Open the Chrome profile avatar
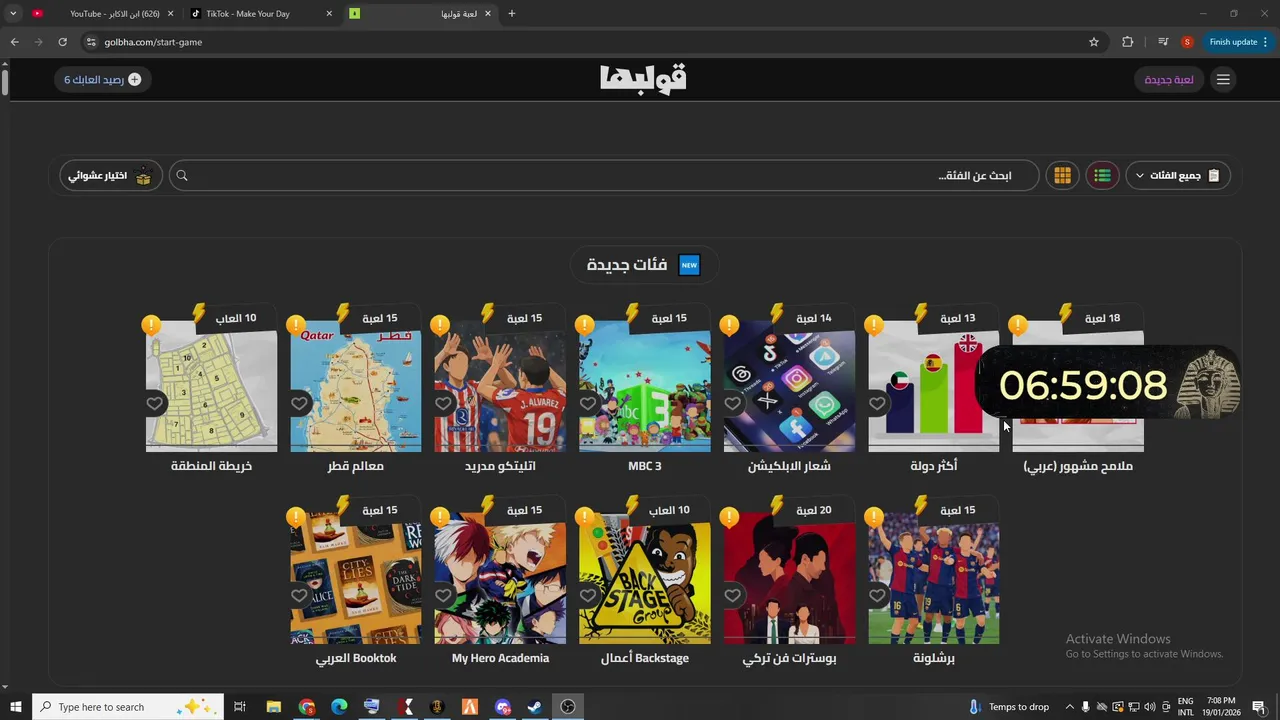The image size is (1280, 720). 1187,42
